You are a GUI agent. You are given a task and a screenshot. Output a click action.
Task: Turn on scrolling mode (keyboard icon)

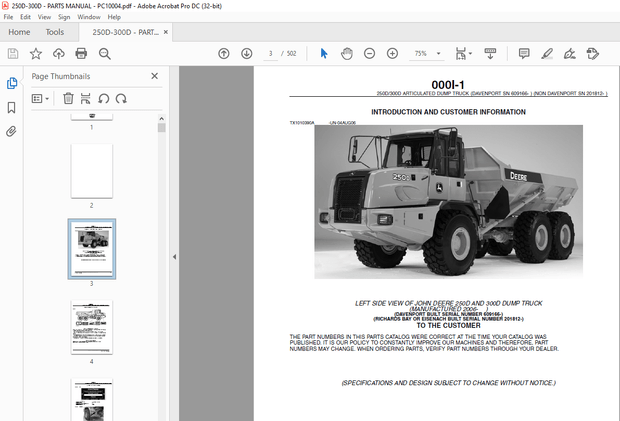tap(490, 53)
